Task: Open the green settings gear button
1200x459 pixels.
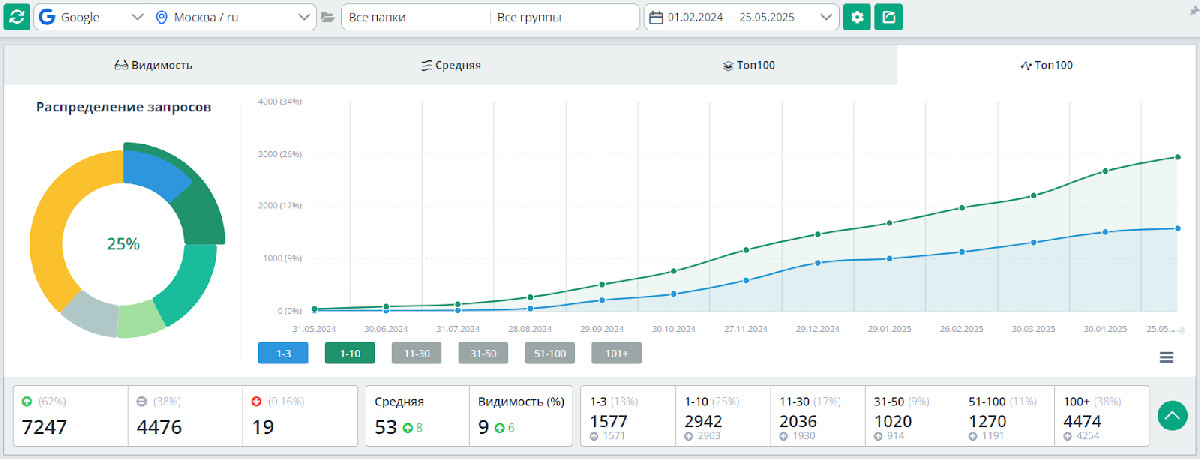Action: 857,17
